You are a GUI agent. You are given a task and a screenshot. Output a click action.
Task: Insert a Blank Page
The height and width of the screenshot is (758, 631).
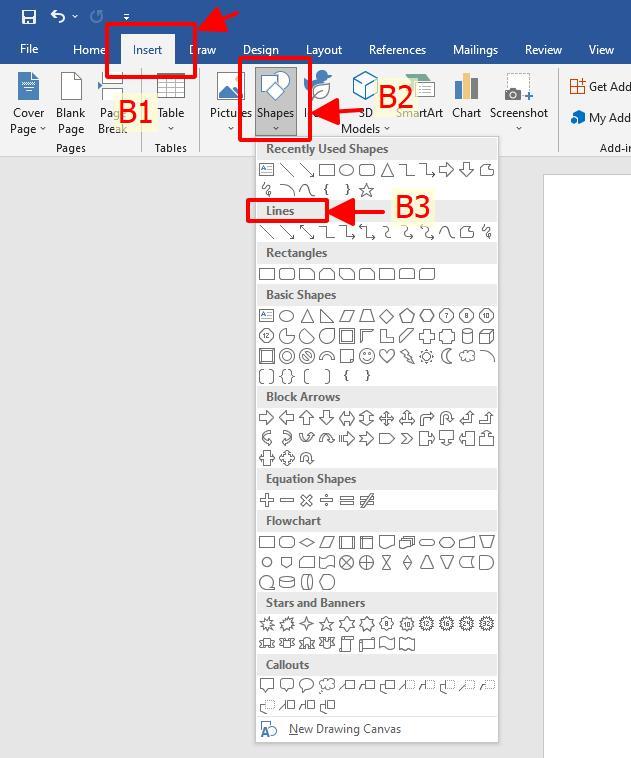(x=71, y=103)
